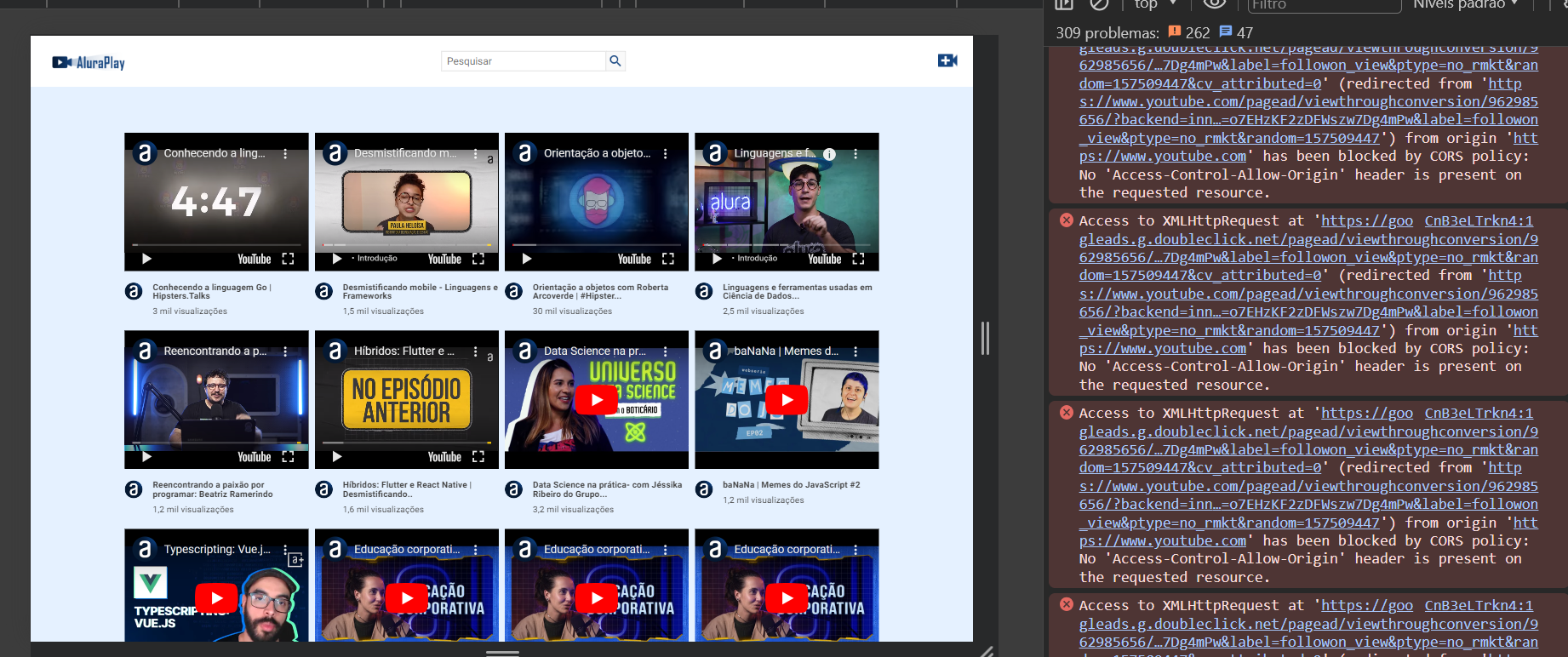Viewport: 1568px width, 657px height.
Task: Open options menu on 'Desmistificando m...' video
Action: point(475,154)
